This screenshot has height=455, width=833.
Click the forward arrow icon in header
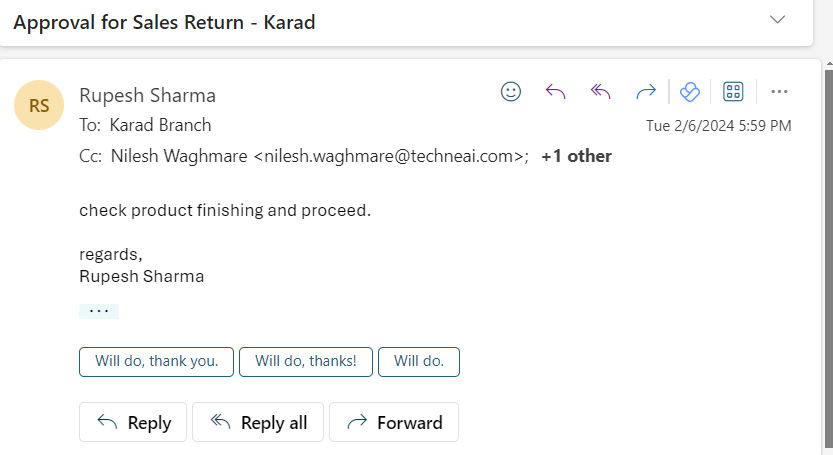click(x=646, y=92)
